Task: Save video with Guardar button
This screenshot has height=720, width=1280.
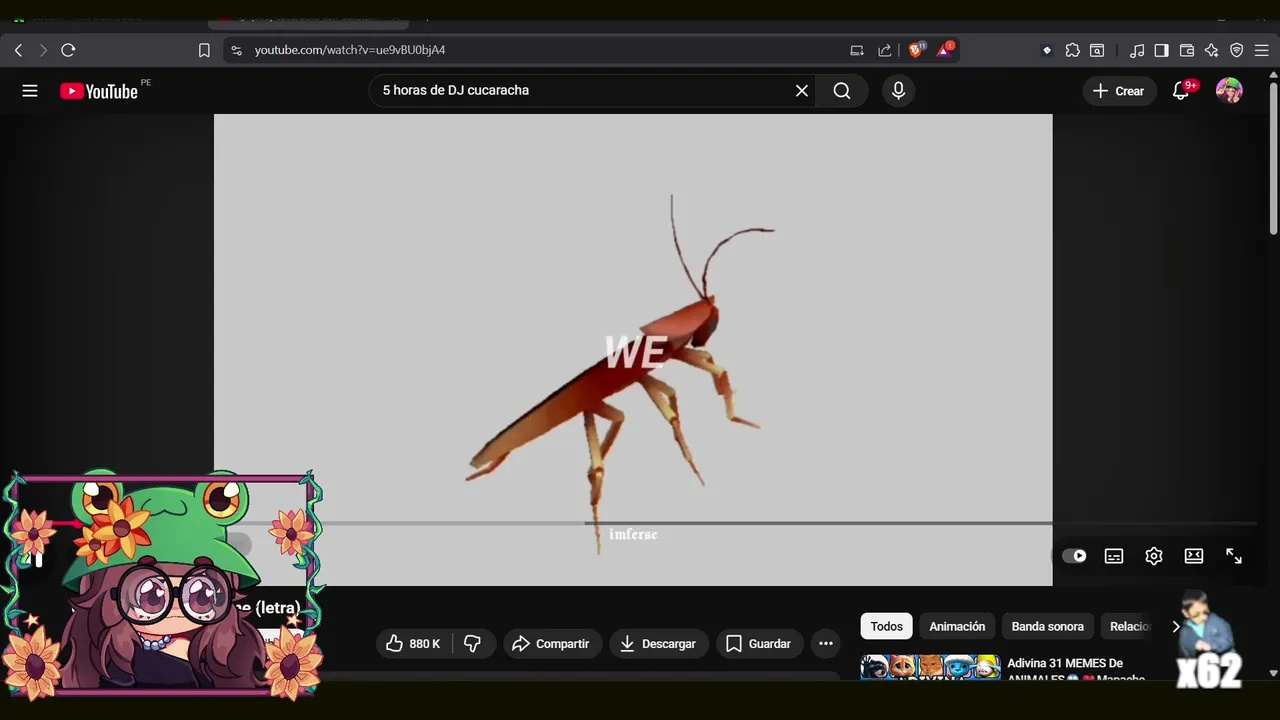Action: tap(759, 644)
